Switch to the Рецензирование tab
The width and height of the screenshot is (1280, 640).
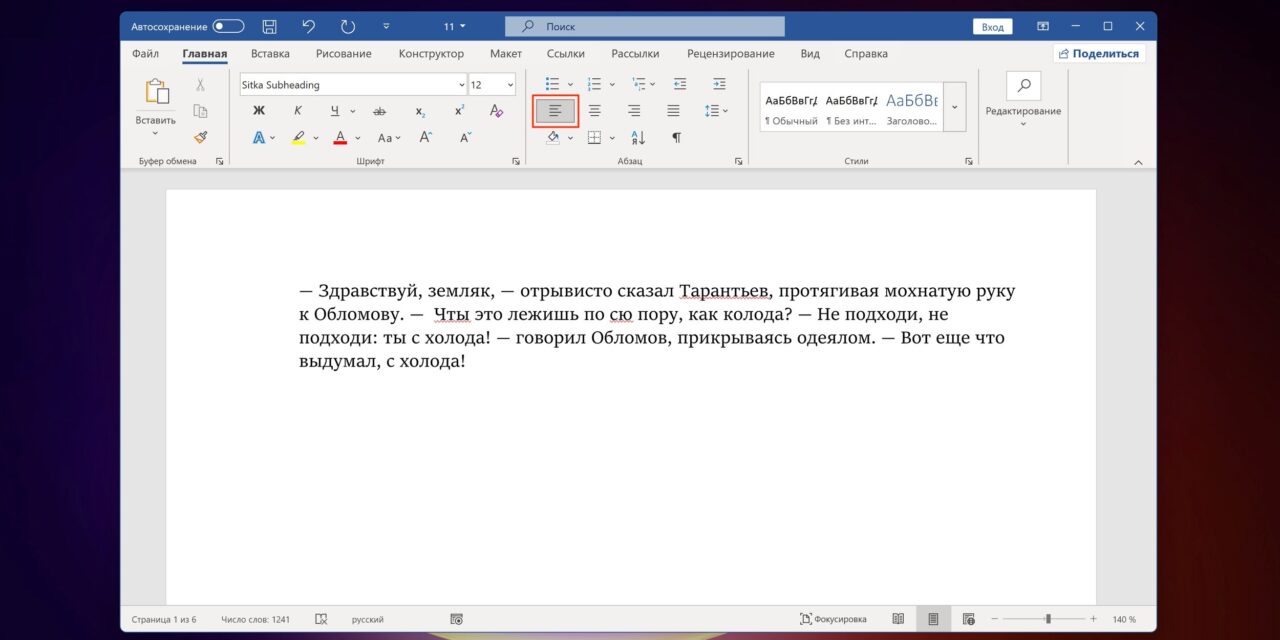[730, 54]
